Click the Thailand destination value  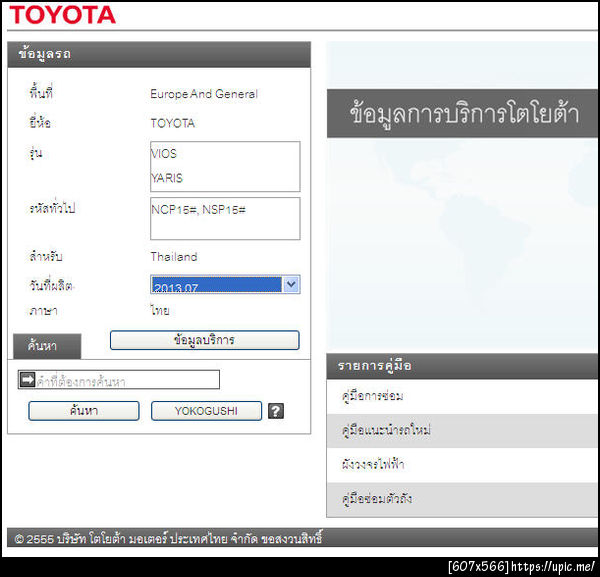[174, 257]
